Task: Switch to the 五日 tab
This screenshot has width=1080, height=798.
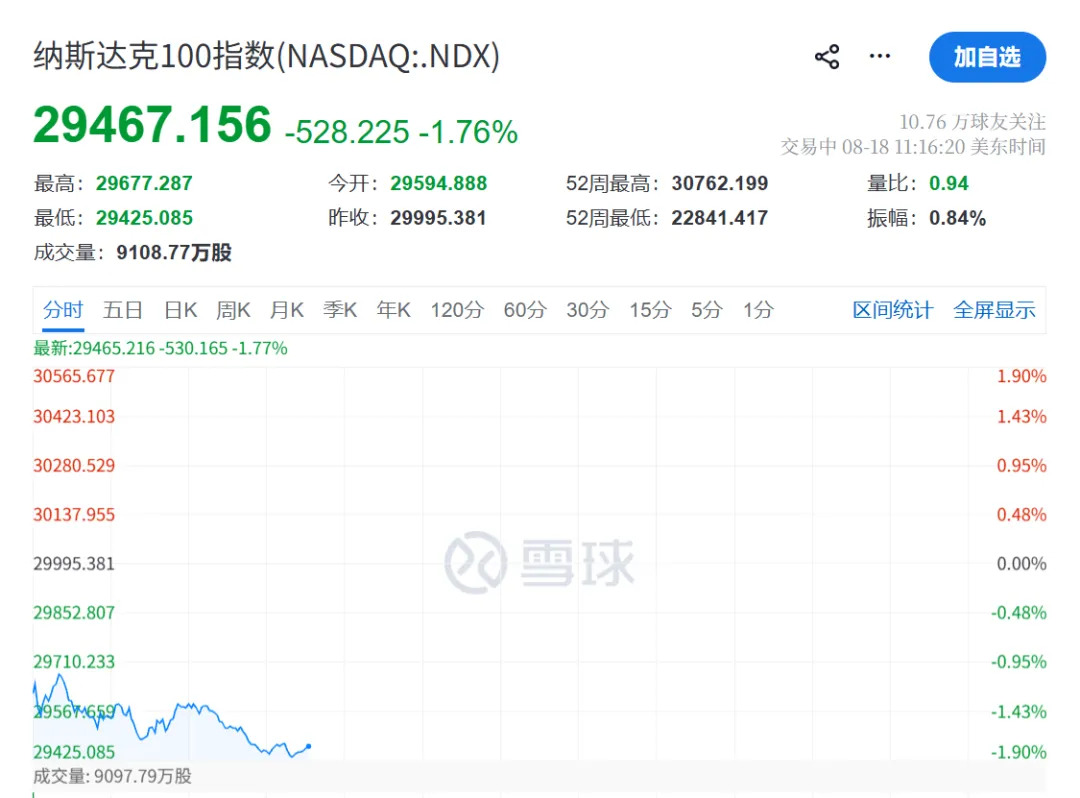Action: pos(123,310)
